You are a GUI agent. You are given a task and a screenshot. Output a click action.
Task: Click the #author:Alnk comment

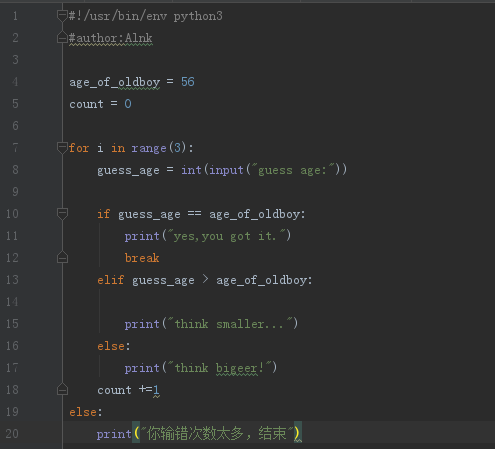[x=111, y=38]
